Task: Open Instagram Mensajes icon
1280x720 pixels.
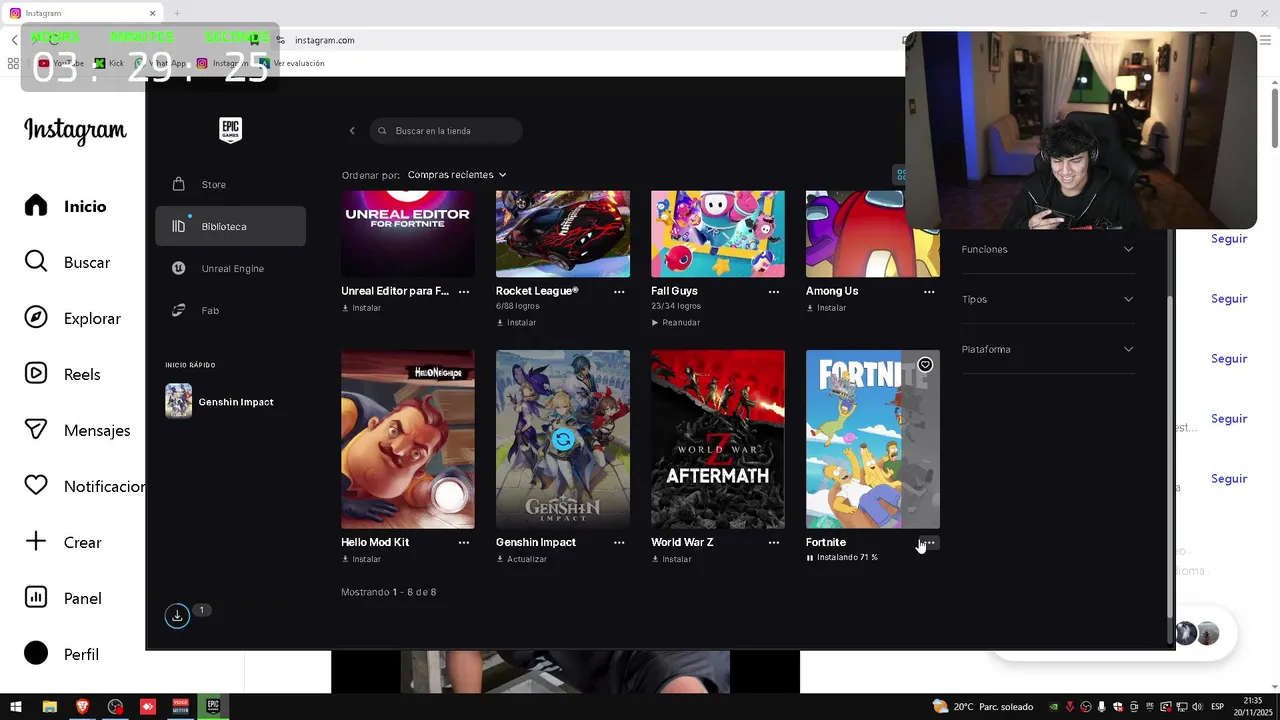Action: (36, 430)
